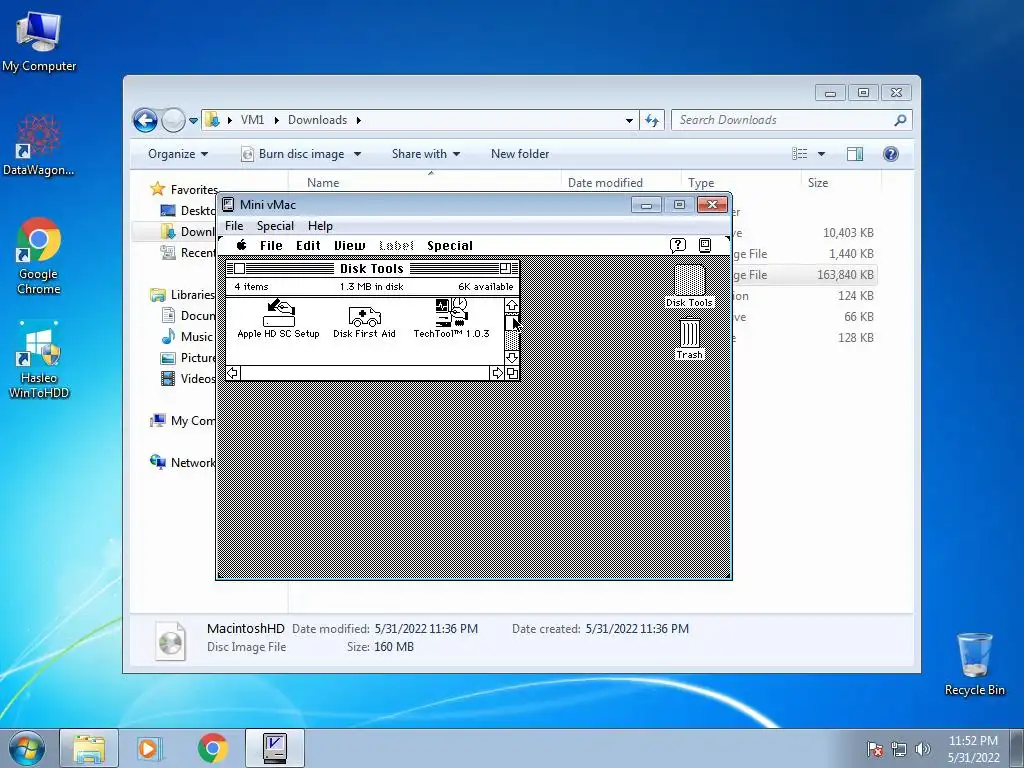Open the Recycle Bin on desktop

click(974, 664)
